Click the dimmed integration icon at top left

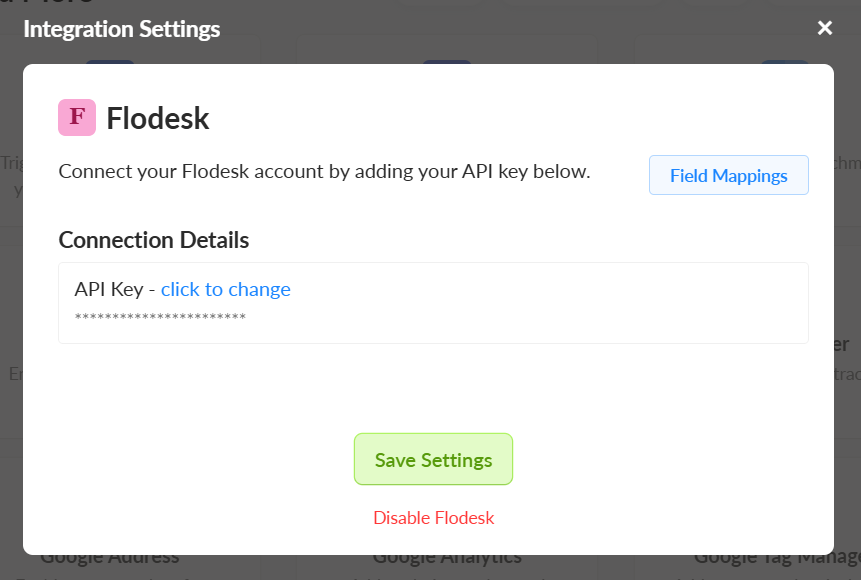pos(110,61)
